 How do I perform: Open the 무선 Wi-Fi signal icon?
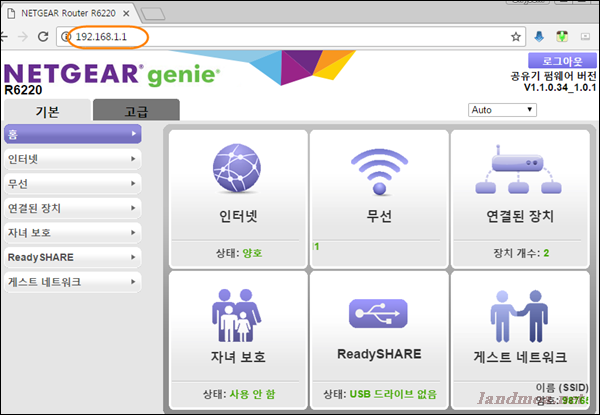(x=379, y=172)
